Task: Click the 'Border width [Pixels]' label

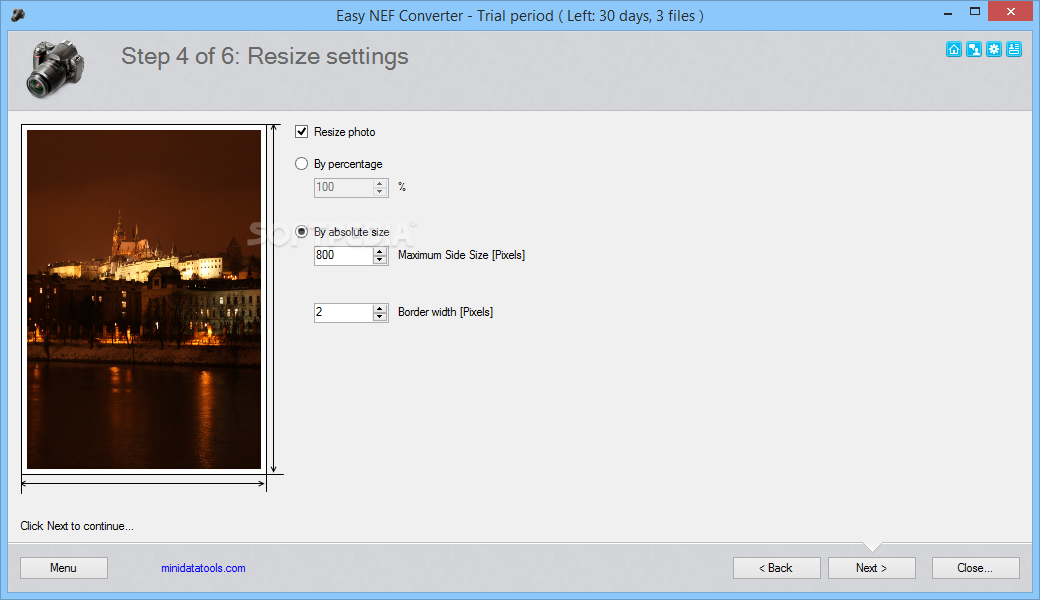Action: 446,312
